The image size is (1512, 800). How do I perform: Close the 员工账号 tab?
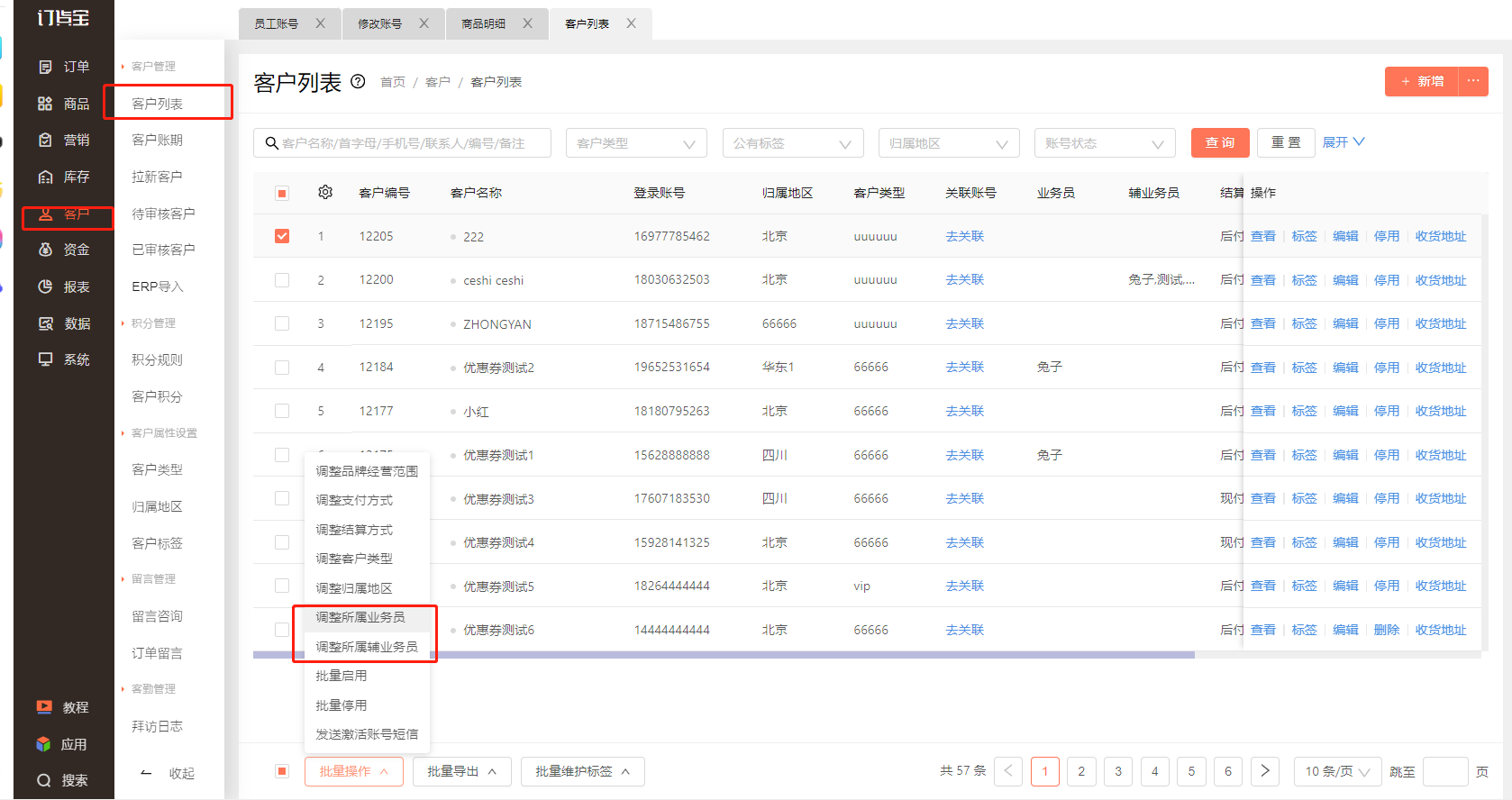click(x=320, y=23)
